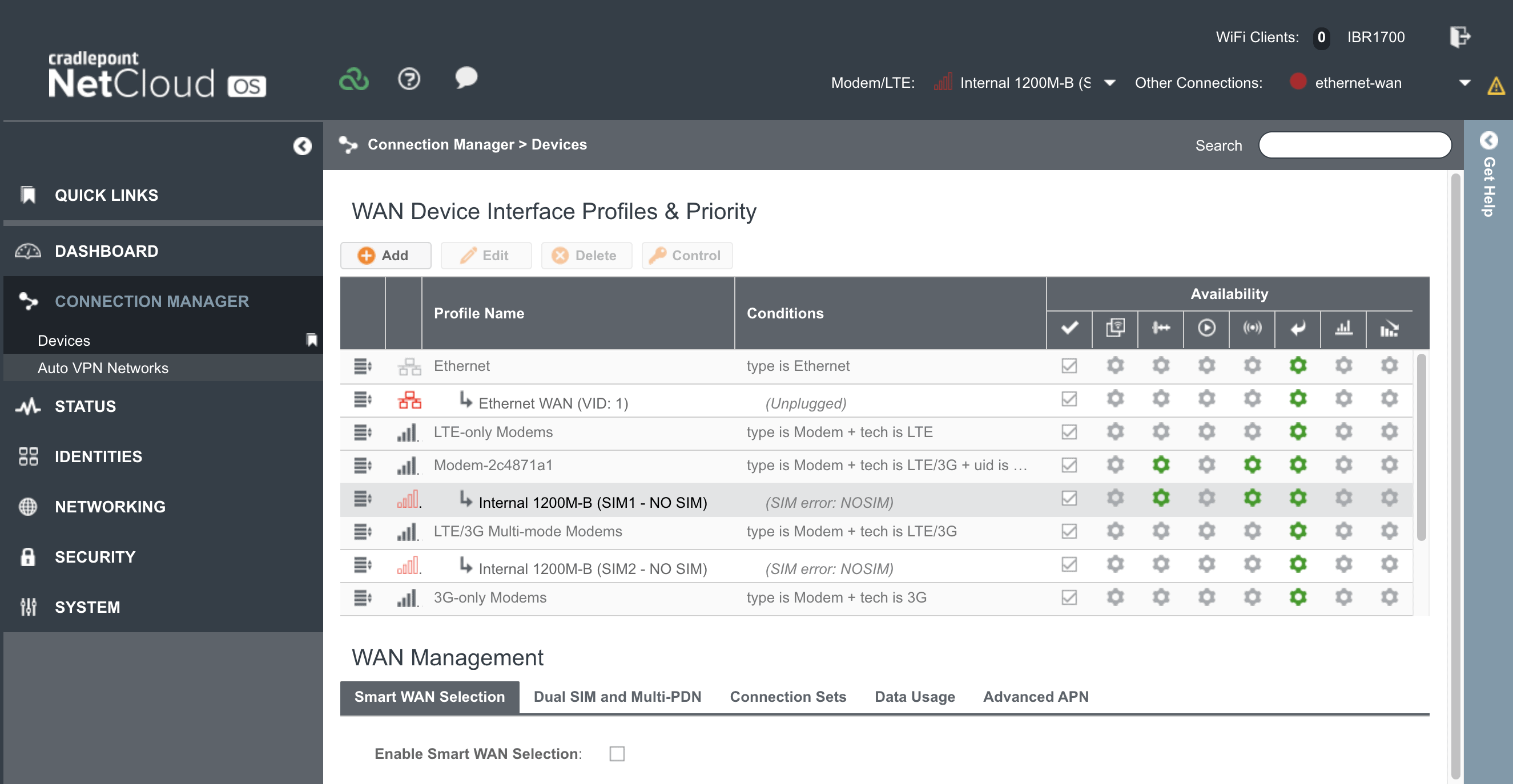The height and width of the screenshot is (784, 1513).
Task: Click the Add profile button
Action: click(x=385, y=255)
